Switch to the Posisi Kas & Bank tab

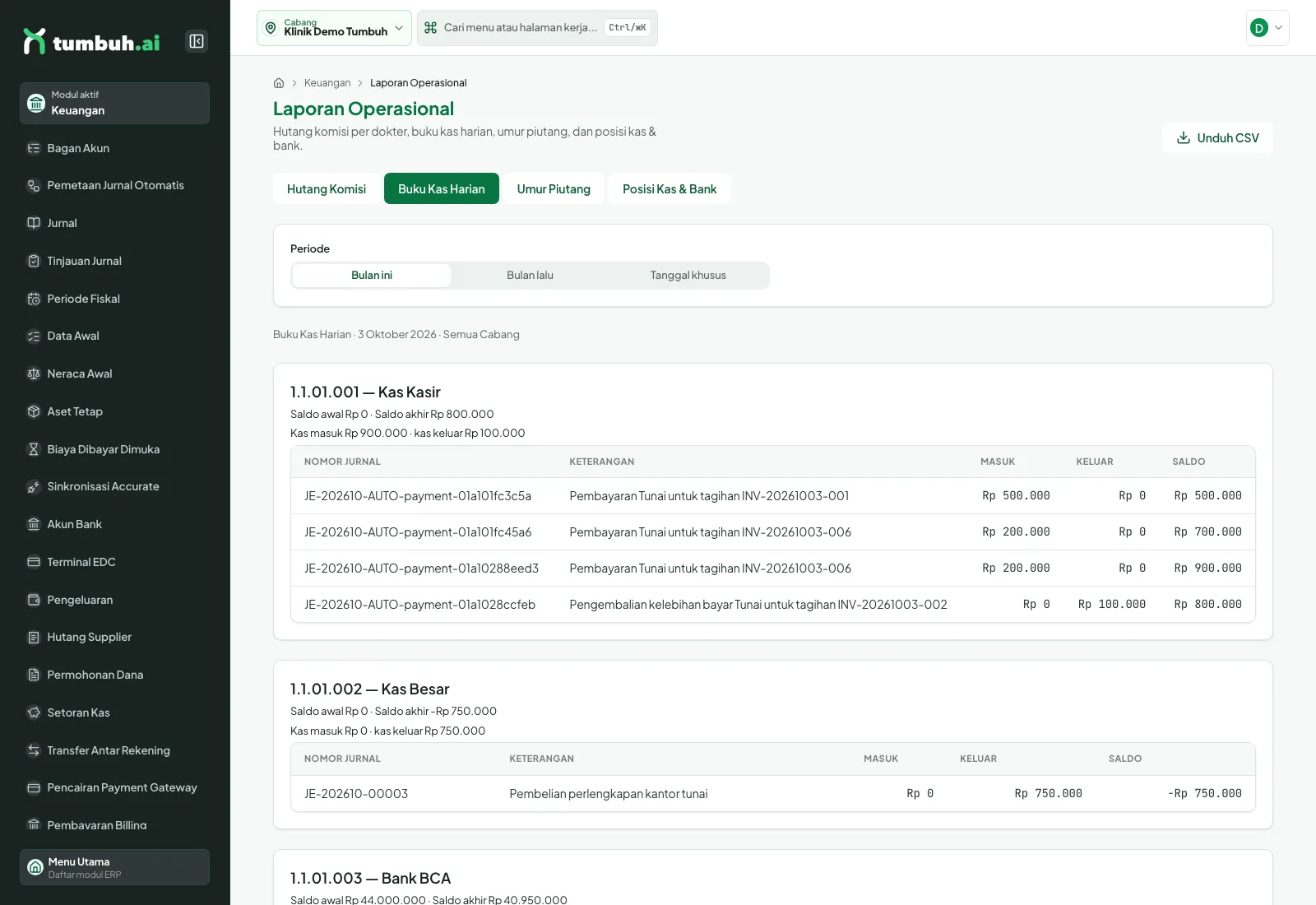tap(670, 188)
